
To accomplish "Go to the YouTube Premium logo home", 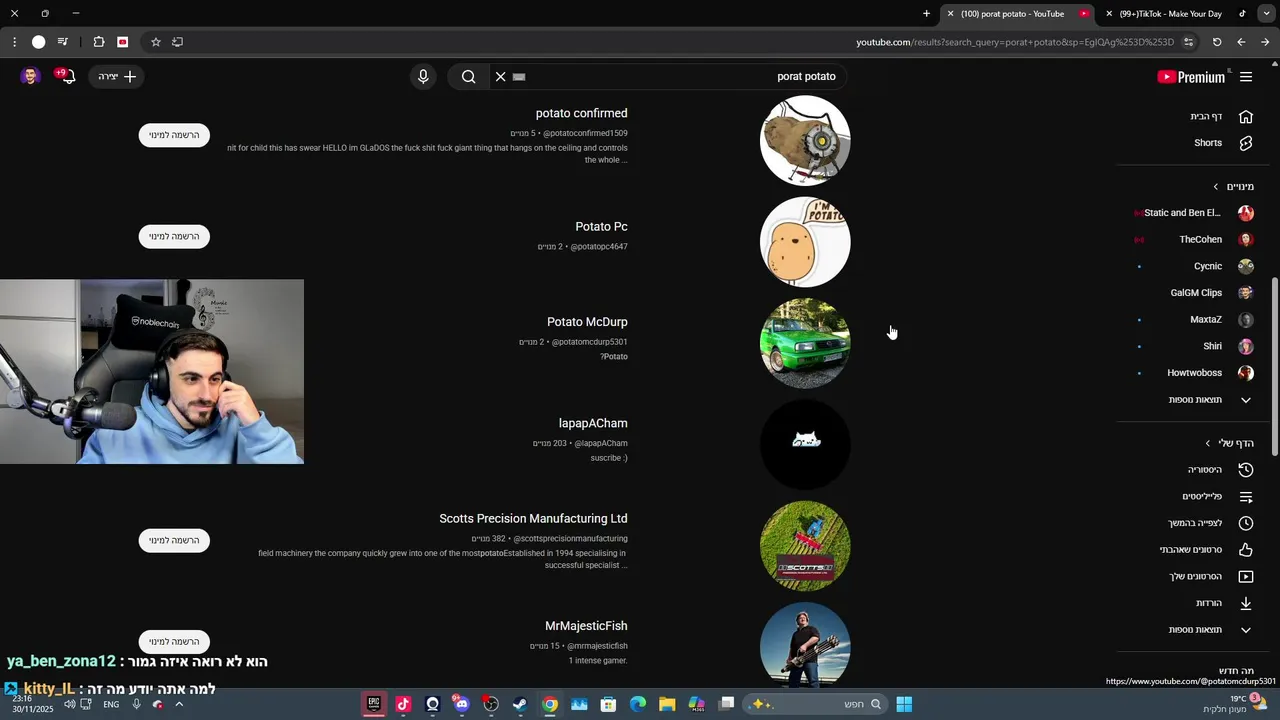I will (1191, 77).
